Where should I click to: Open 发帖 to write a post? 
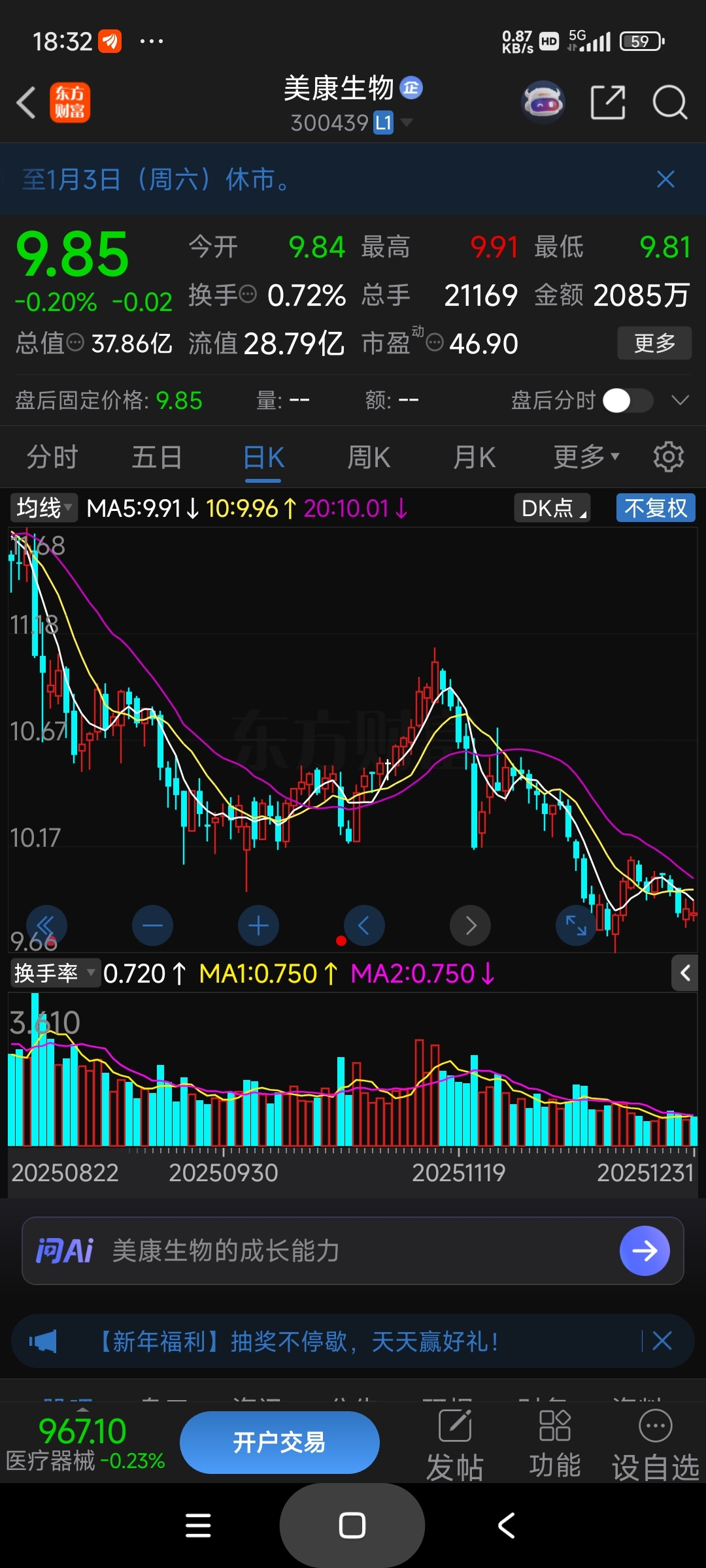point(455,1445)
